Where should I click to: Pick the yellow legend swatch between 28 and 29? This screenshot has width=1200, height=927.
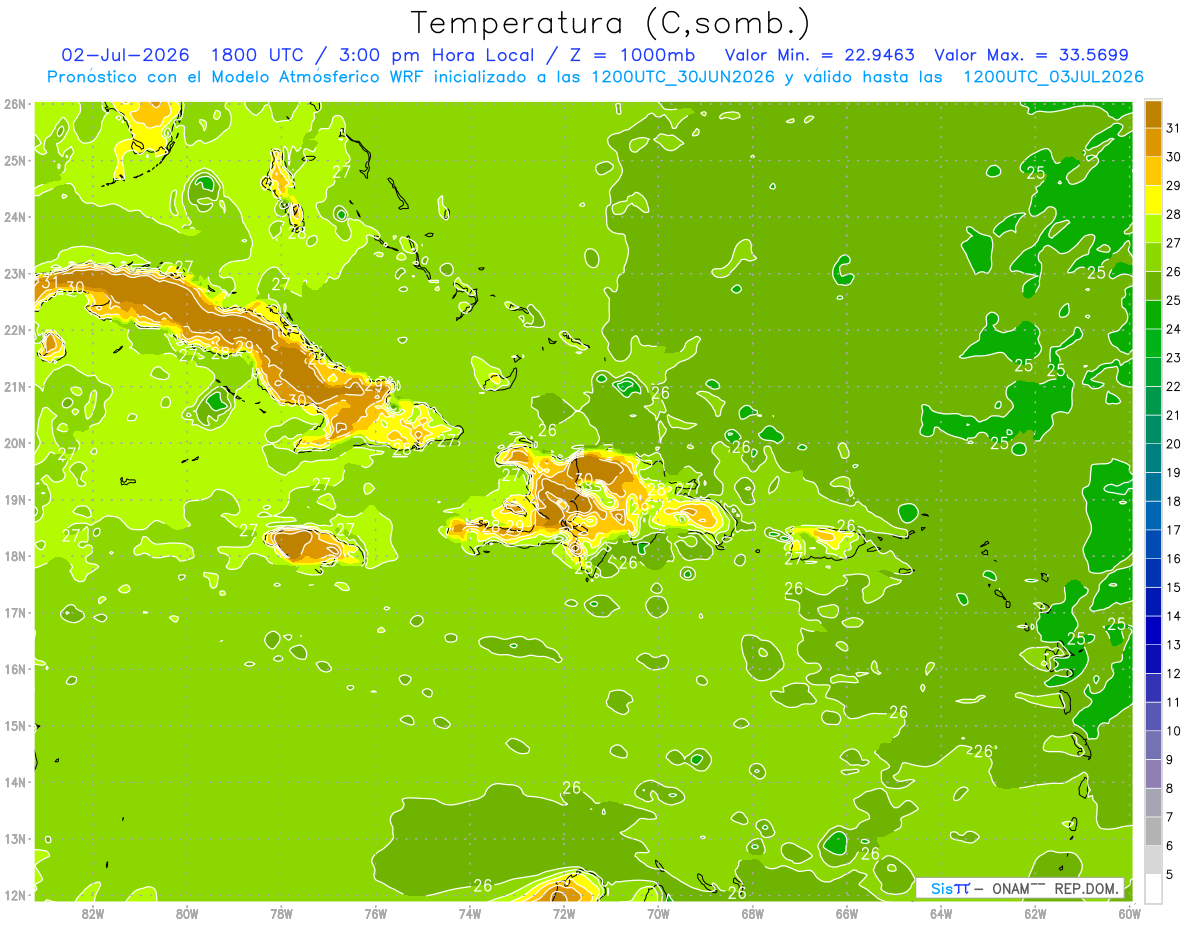[x=1153, y=199]
